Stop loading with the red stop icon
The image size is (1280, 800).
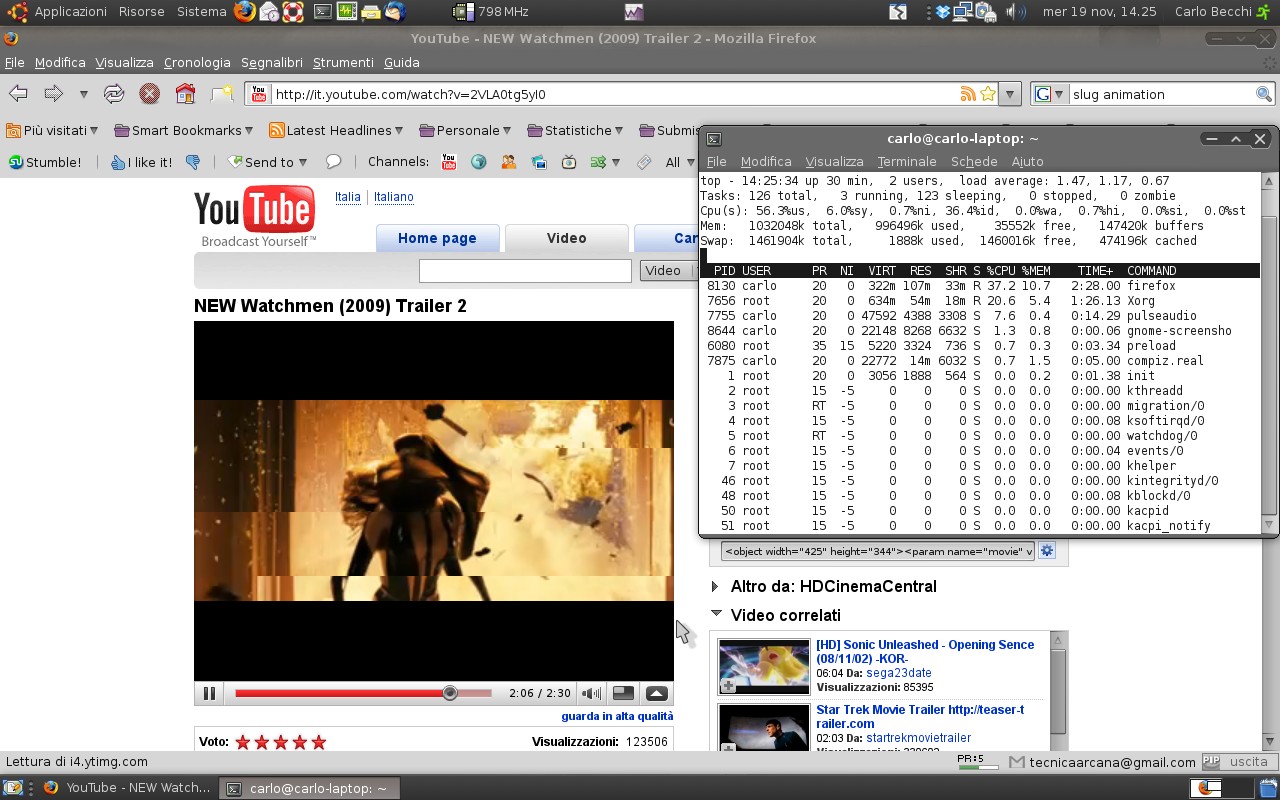coord(149,94)
